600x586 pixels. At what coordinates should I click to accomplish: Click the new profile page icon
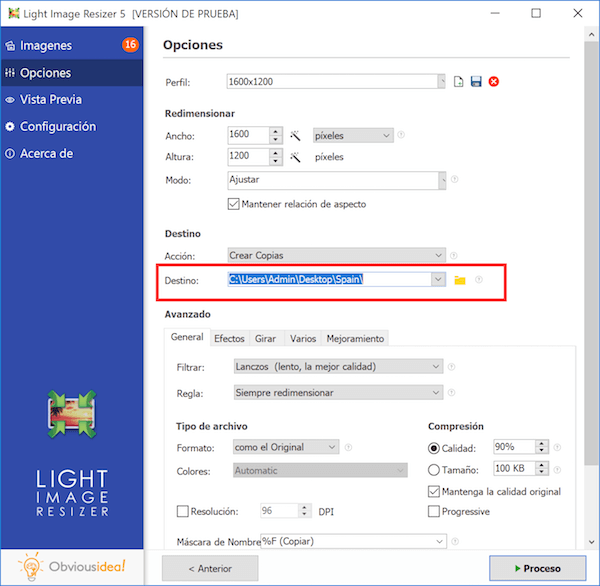click(x=458, y=82)
